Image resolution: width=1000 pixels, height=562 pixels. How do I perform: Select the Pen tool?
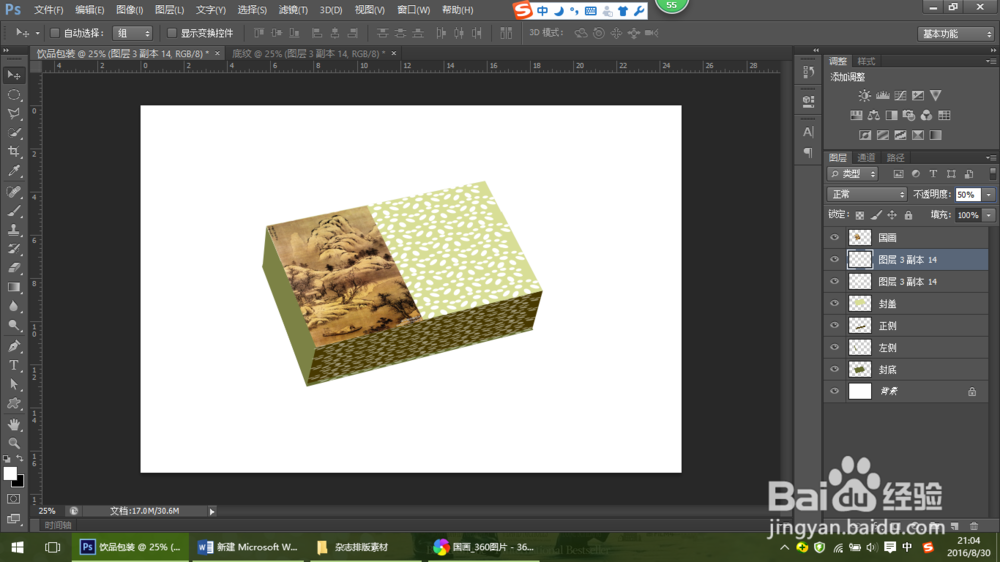click(14, 346)
